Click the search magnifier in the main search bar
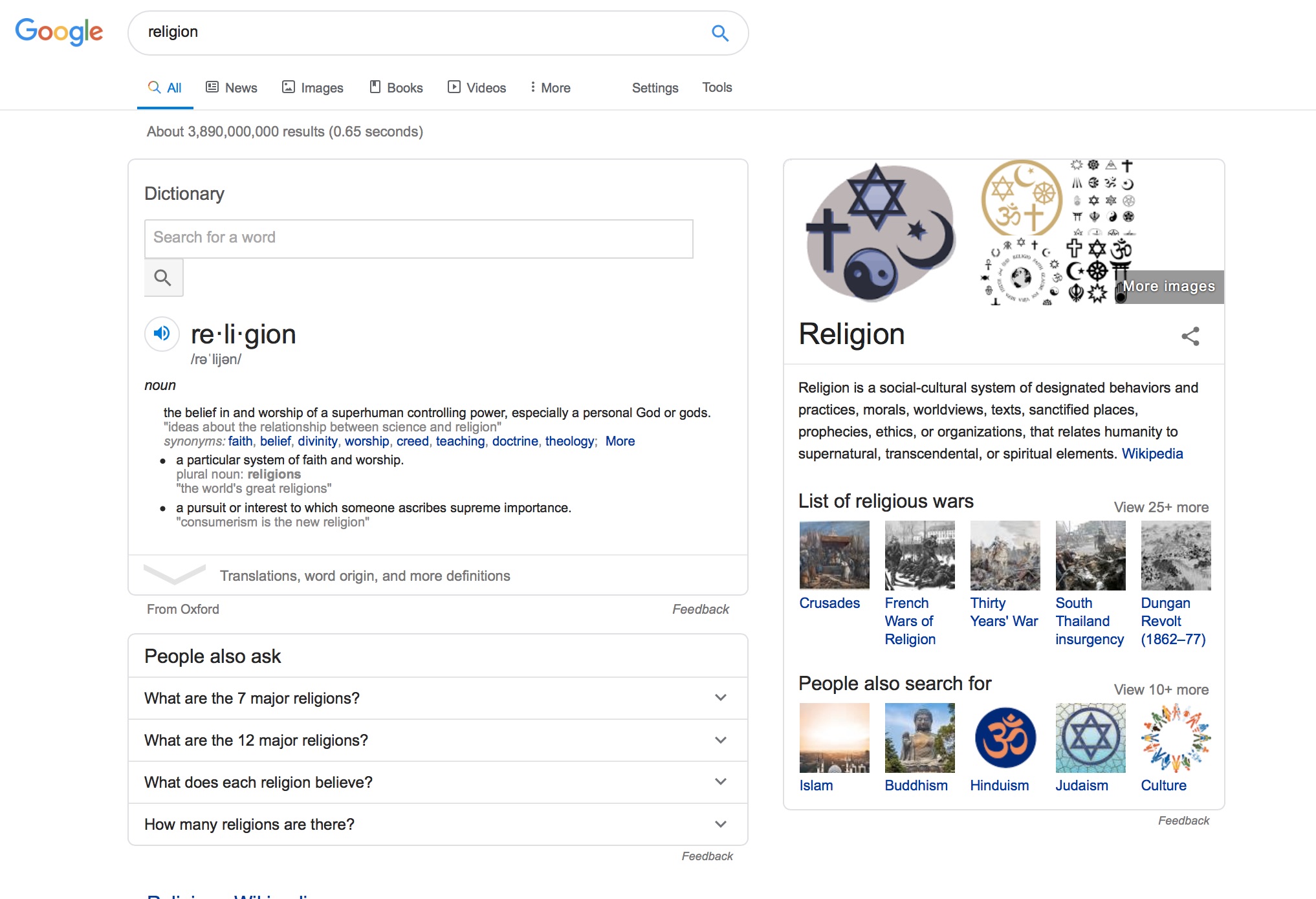Screen dimensions: 1316x899 coord(719,32)
